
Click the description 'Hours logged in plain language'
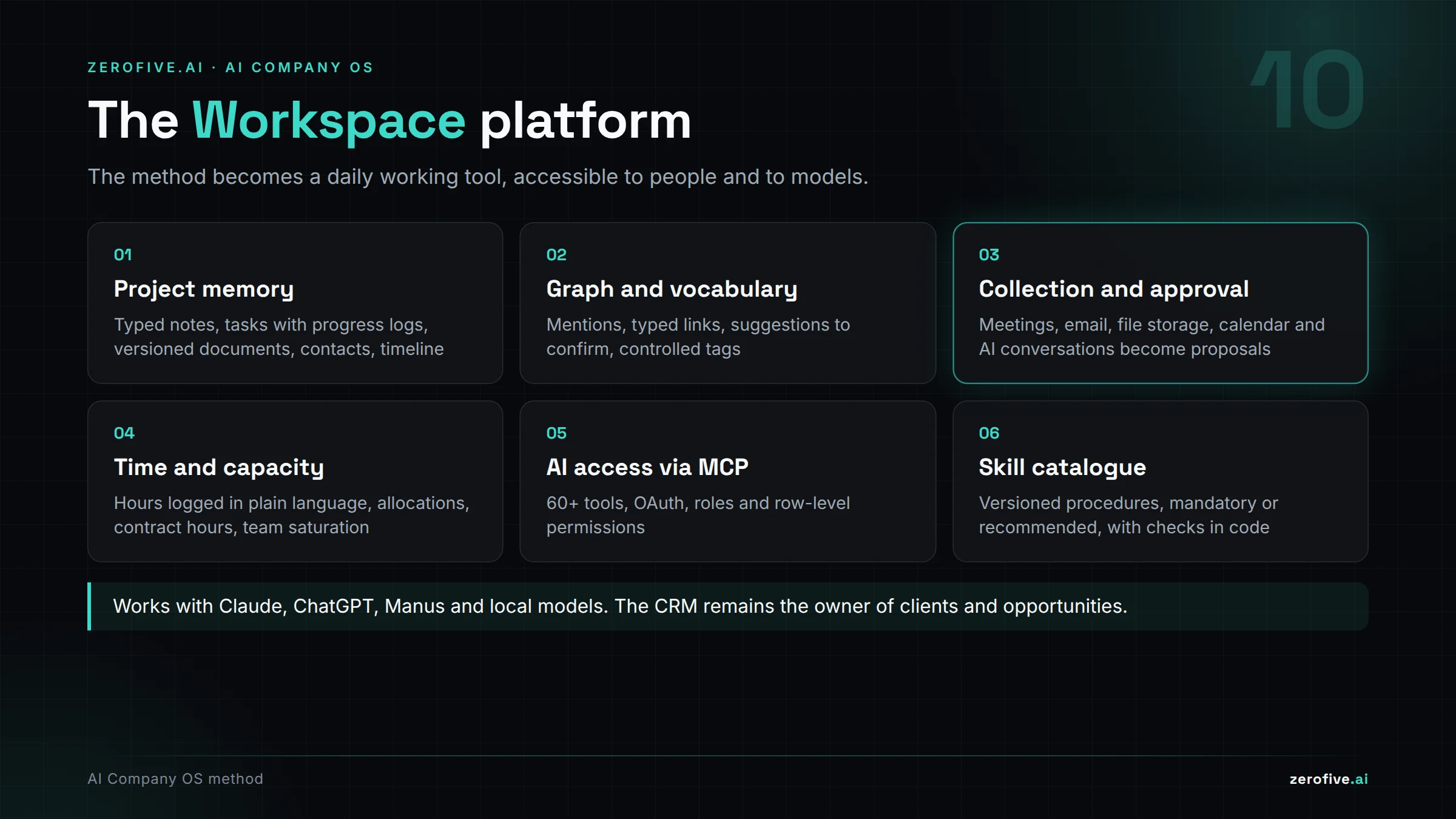coord(292,515)
